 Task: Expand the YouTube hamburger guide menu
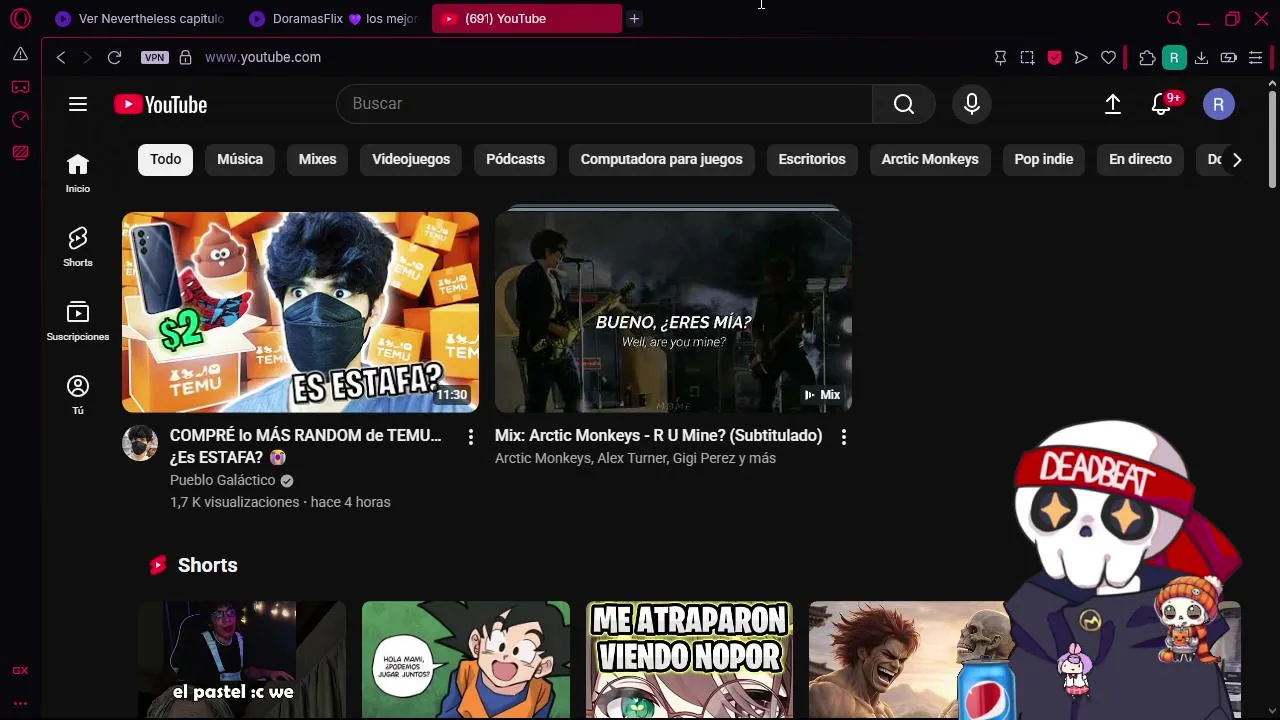click(x=78, y=104)
